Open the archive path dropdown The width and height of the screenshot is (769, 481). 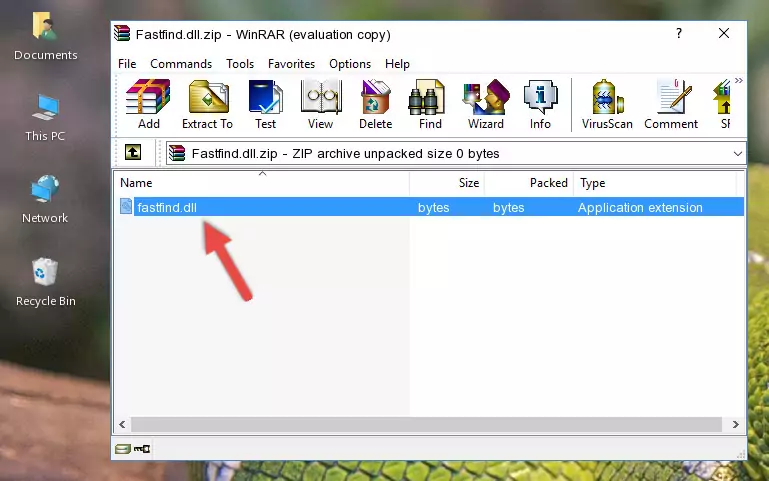737,153
